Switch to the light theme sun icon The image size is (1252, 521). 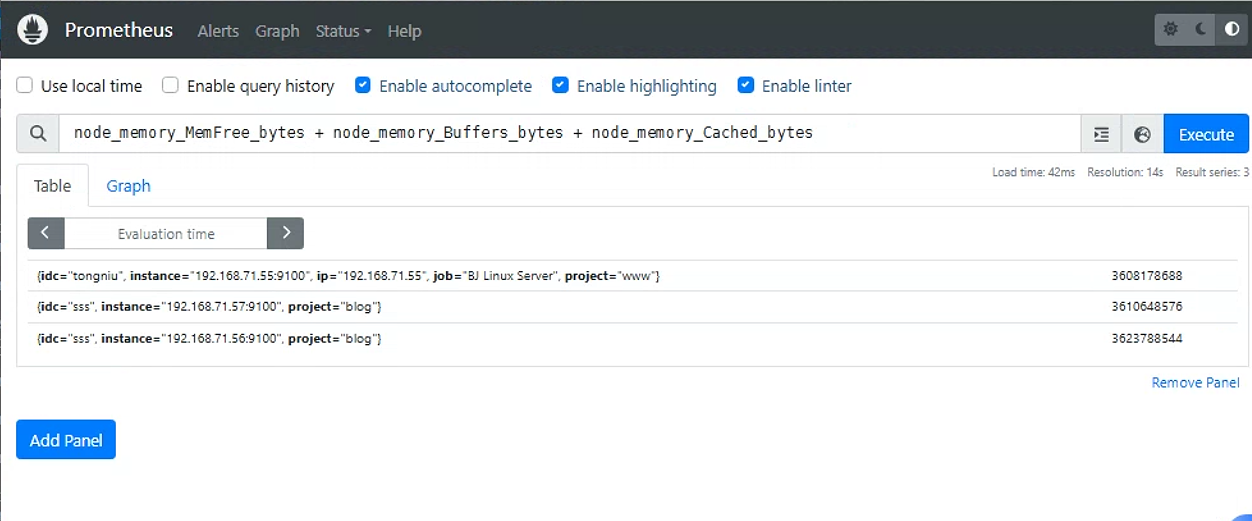point(1171,30)
